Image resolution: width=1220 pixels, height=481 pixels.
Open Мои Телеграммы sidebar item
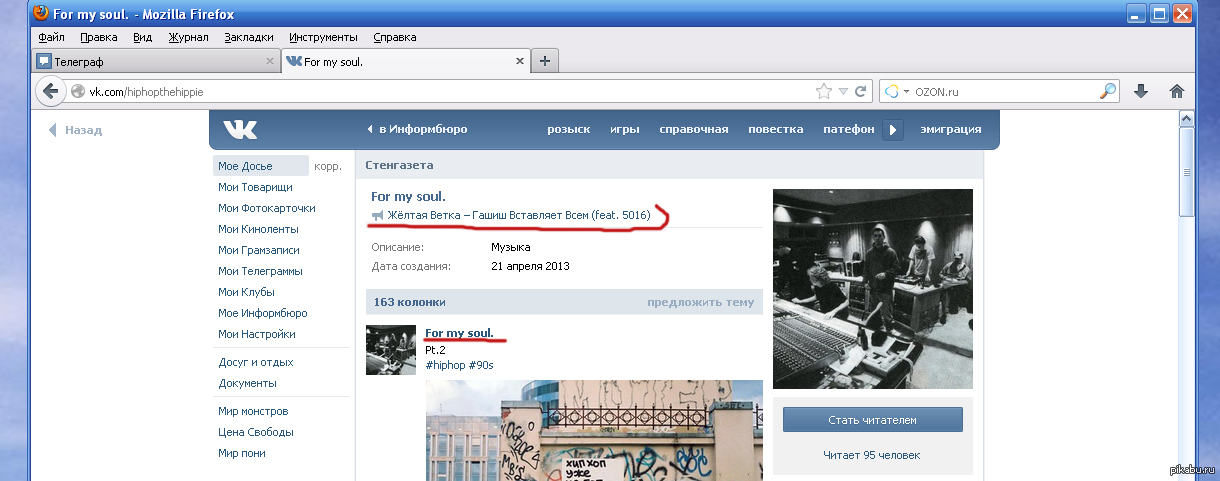tap(261, 271)
